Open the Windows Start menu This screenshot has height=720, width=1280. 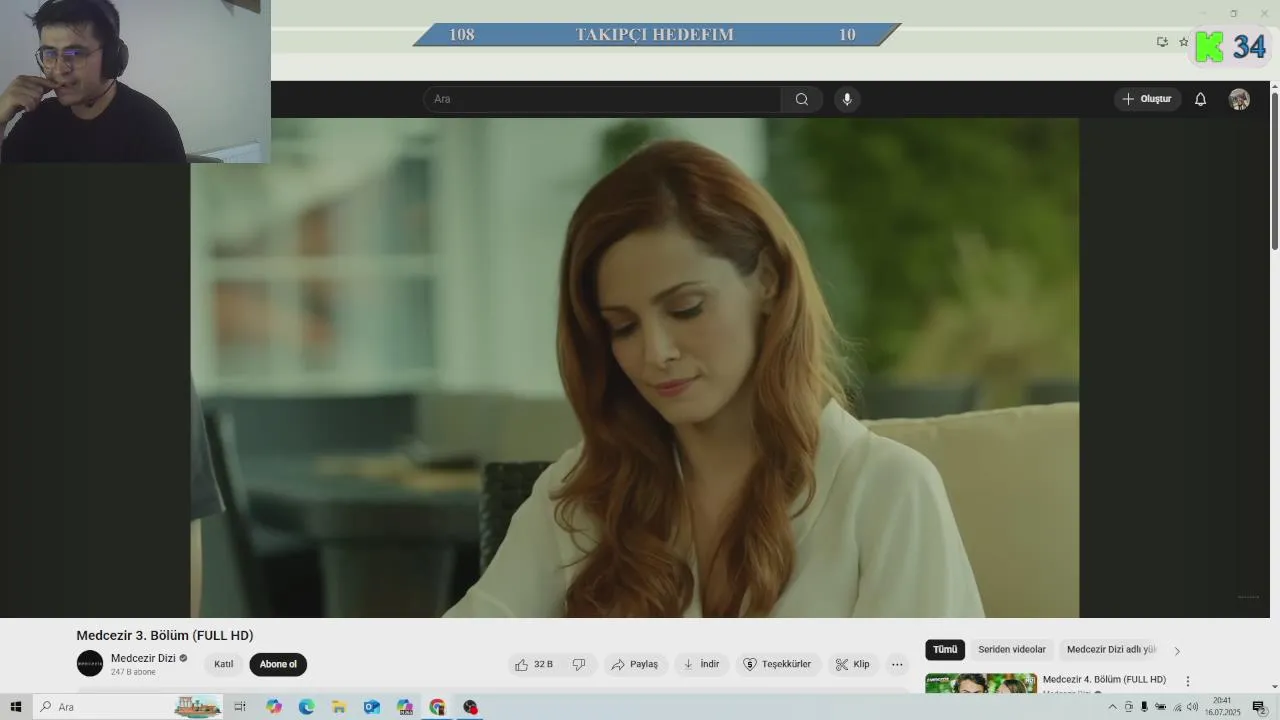click(15, 707)
